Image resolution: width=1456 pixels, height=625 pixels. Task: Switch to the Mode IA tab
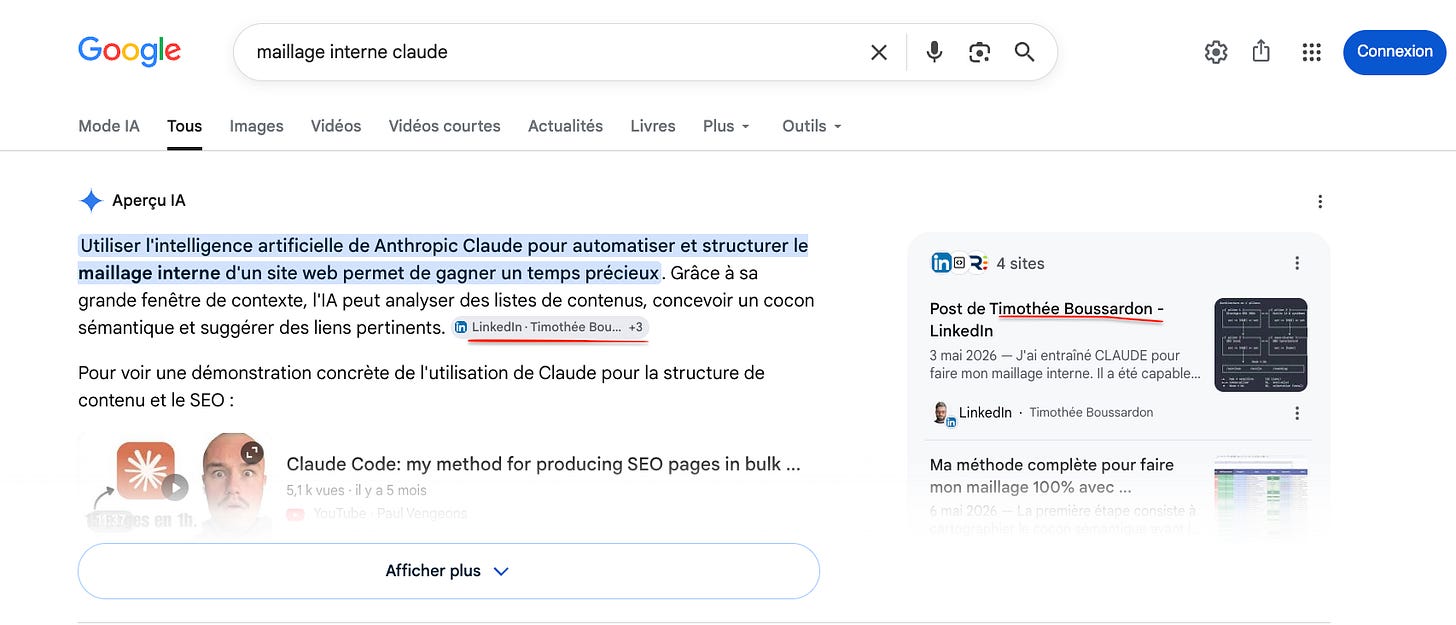pos(109,126)
